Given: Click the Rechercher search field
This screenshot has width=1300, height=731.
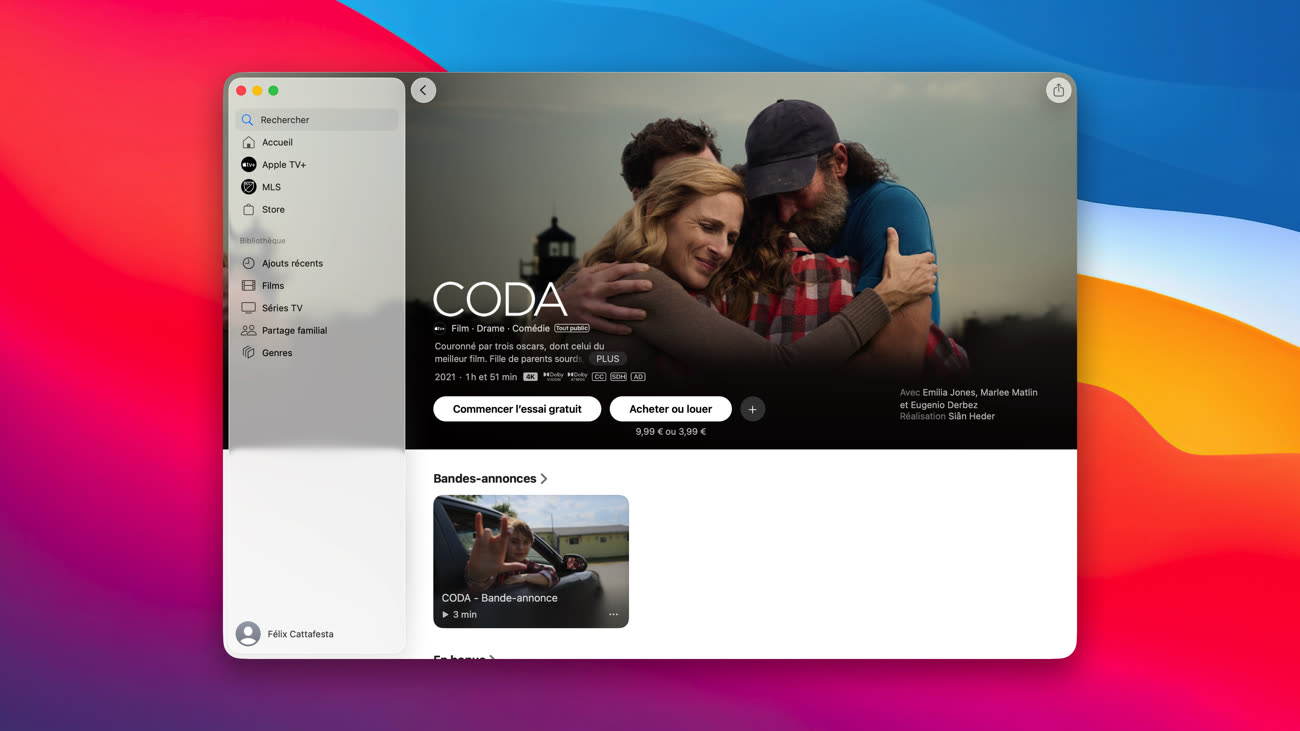Looking at the screenshot, I should pyautogui.click(x=317, y=120).
